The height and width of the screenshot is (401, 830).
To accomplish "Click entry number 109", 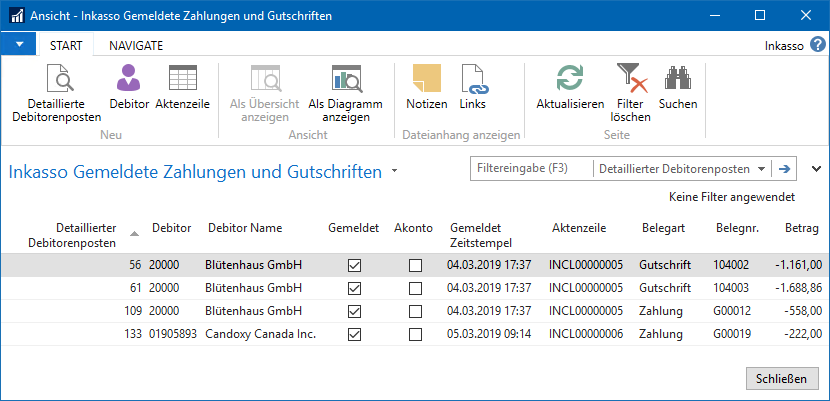I will pyautogui.click(x=133, y=312).
